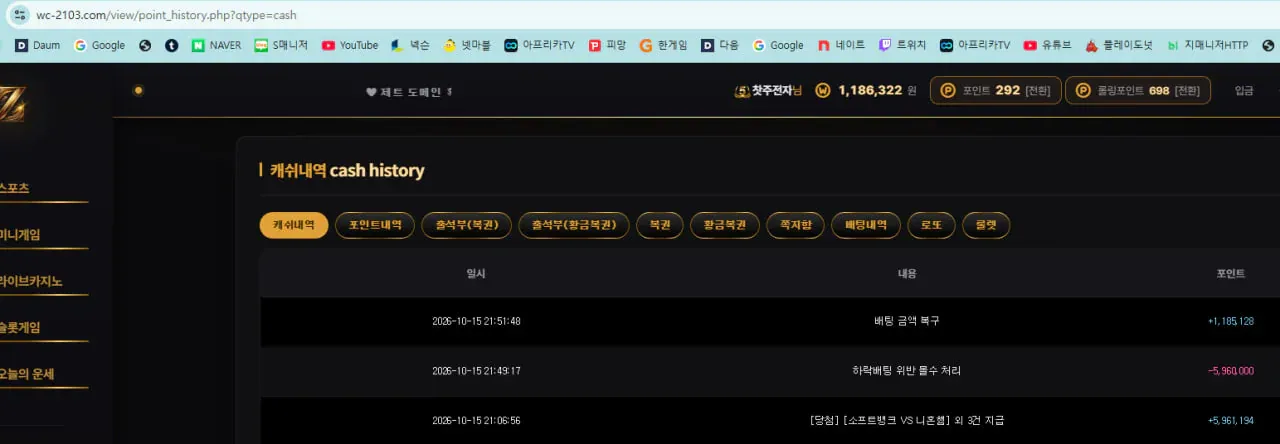Click the 배팅 금액 복구 entry

[x=906, y=321]
